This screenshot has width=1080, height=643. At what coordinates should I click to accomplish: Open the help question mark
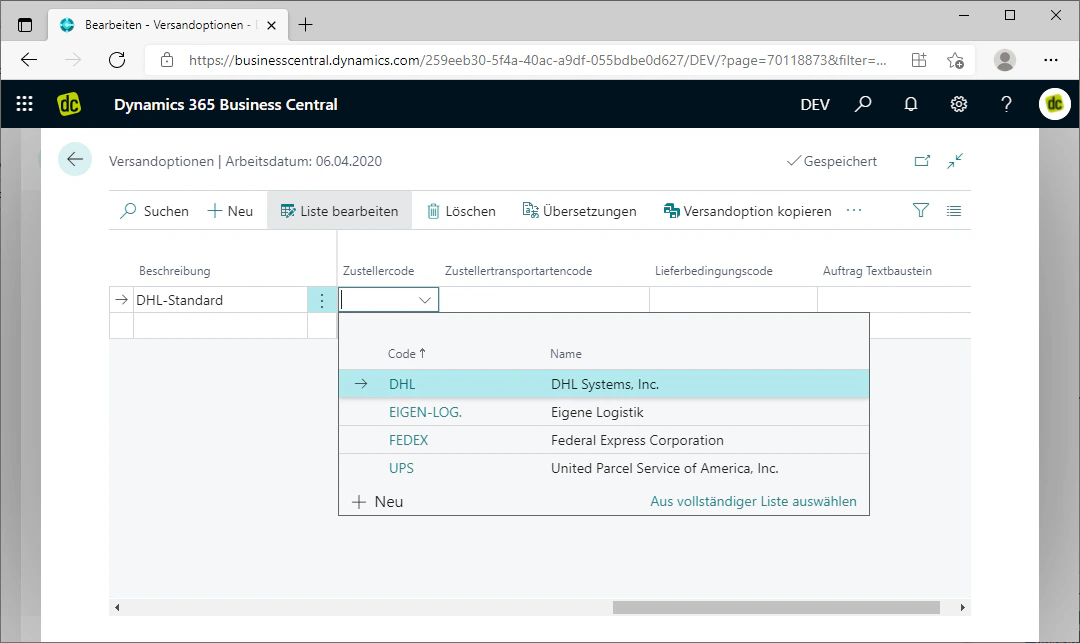[1006, 104]
